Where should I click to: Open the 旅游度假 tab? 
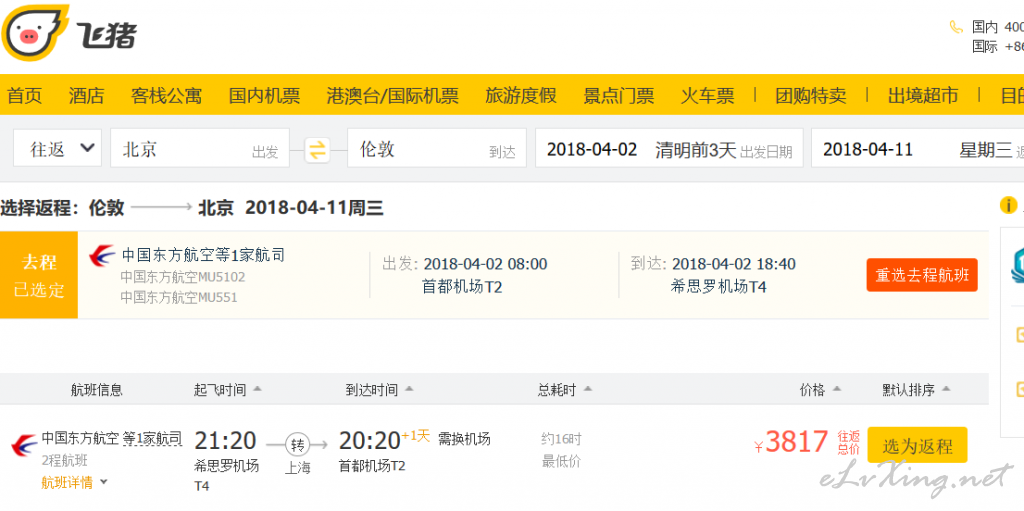[x=521, y=95]
